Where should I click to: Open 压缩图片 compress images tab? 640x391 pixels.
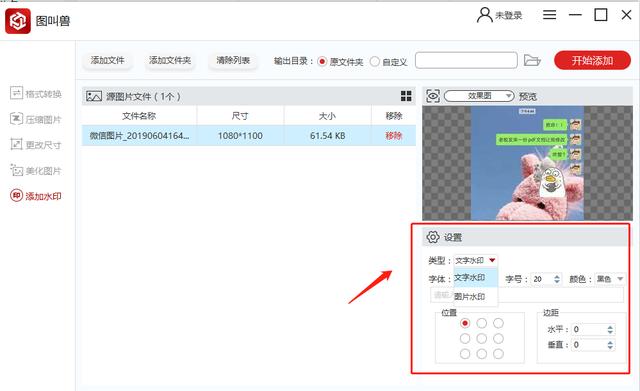coord(36,119)
